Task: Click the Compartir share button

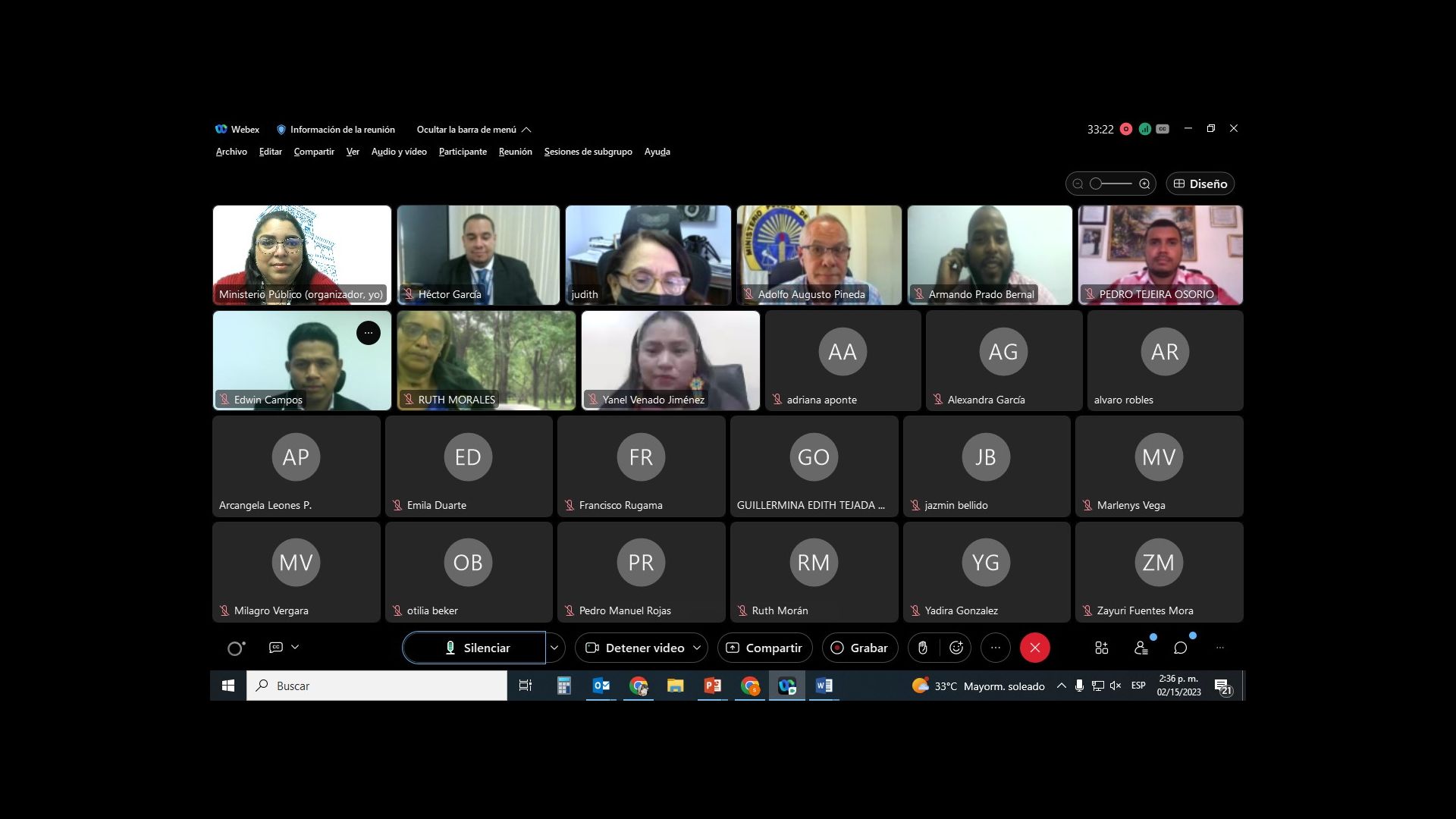Action: click(x=764, y=648)
